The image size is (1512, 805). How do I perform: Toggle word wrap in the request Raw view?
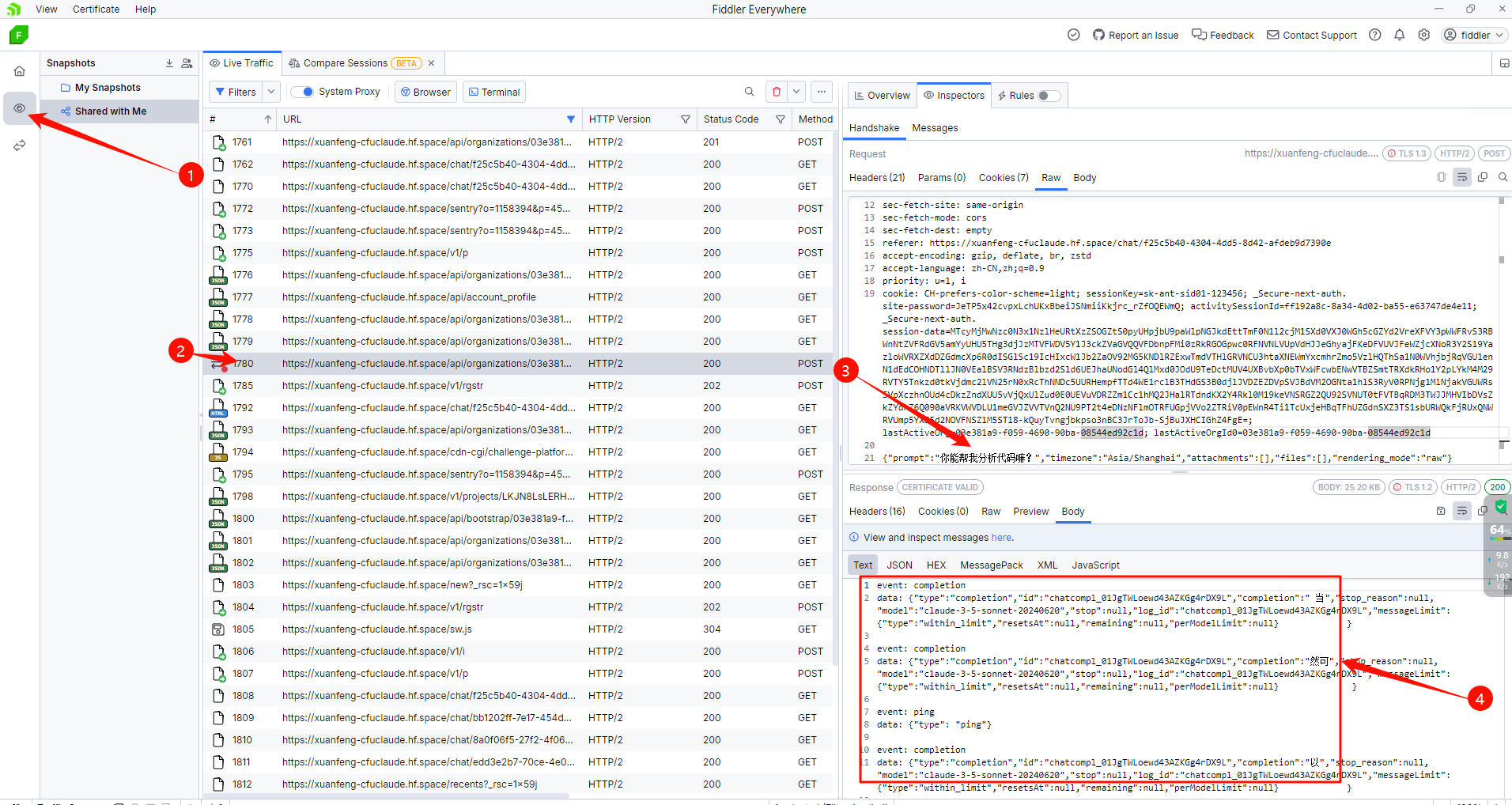coord(1461,177)
